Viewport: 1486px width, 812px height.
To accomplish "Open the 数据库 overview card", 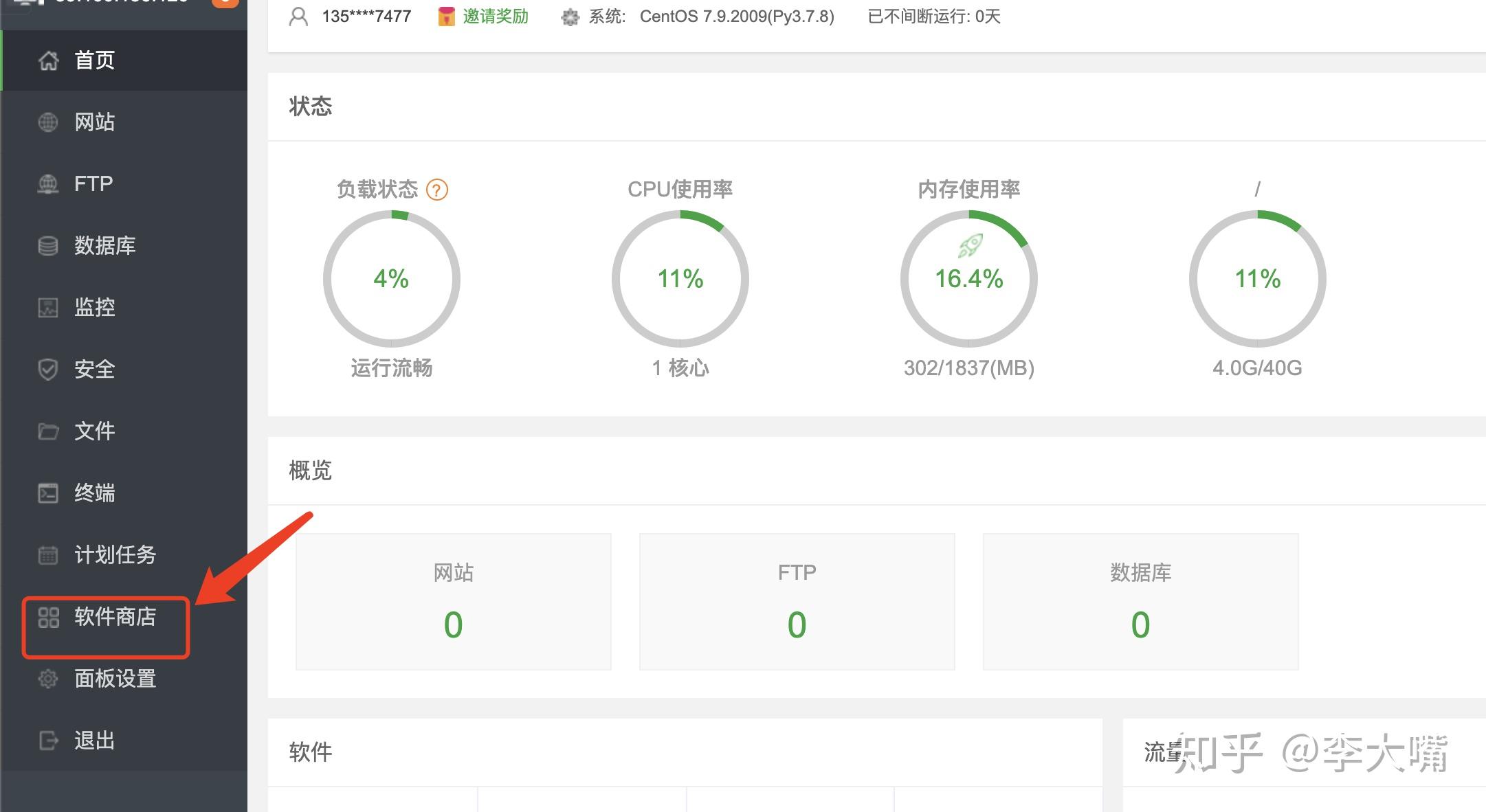I will click(x=1140, y=602).
